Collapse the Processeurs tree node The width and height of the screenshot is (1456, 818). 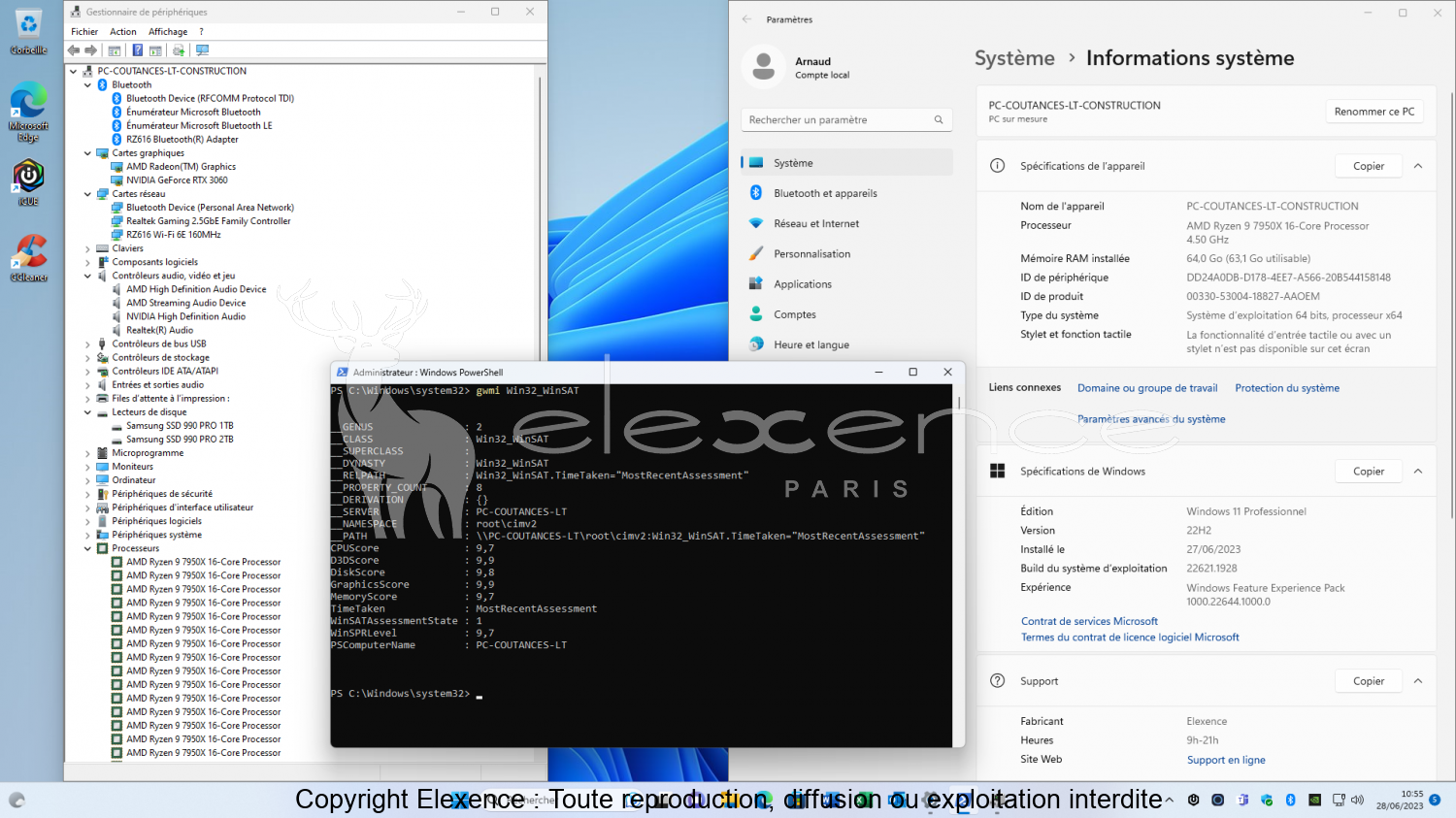point(87,549)
